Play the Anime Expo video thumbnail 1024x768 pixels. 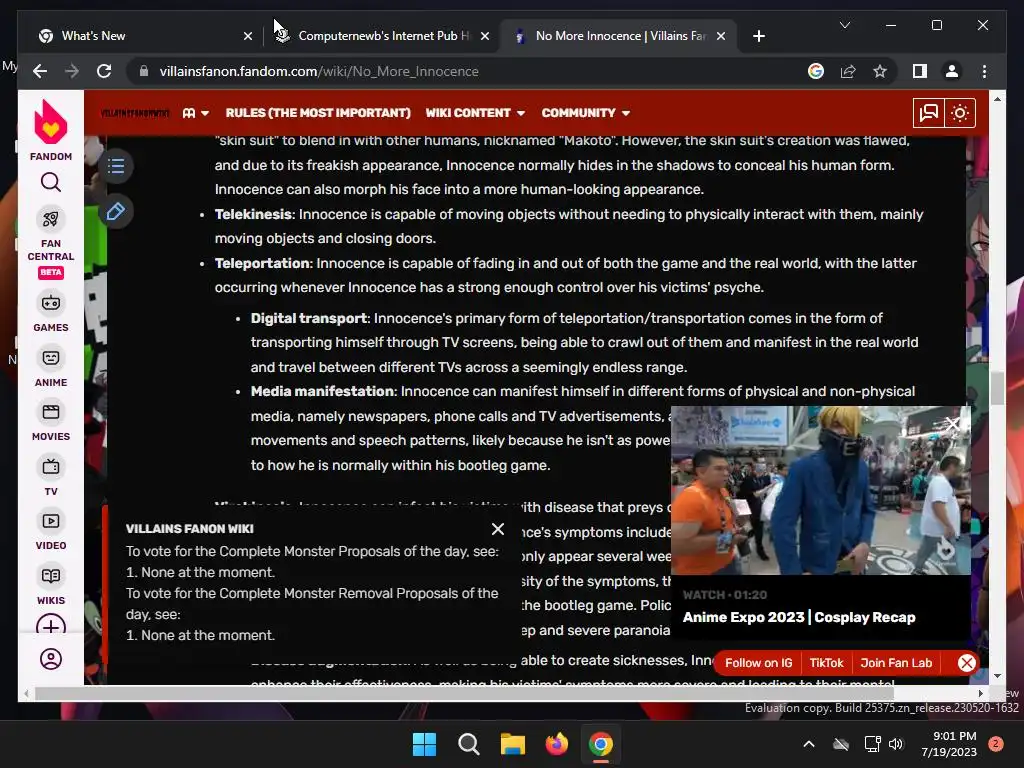click(821, 490)
